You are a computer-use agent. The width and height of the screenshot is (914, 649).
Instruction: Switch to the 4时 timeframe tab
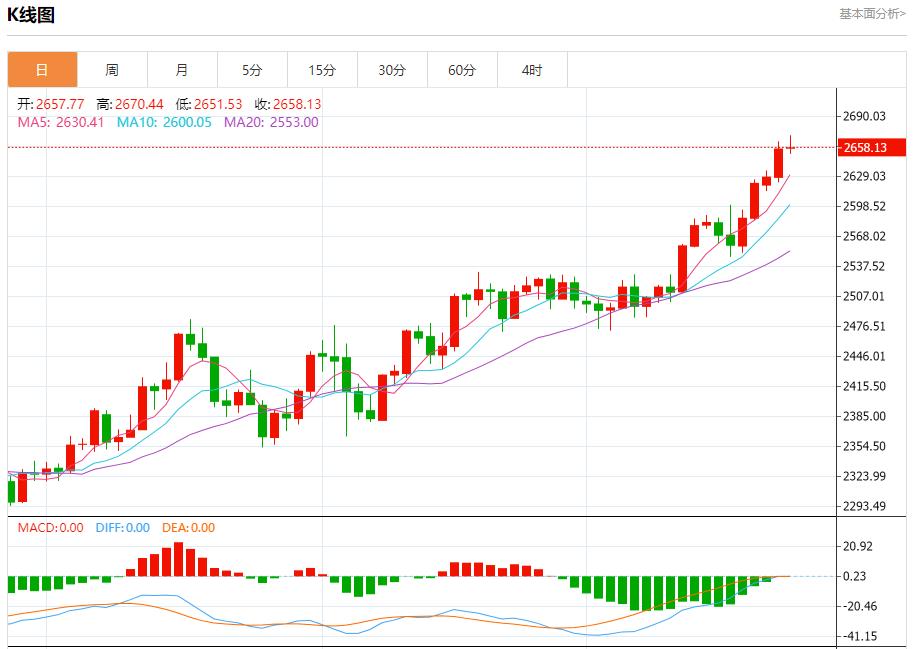pyautogui.click(x=532, y=70)
